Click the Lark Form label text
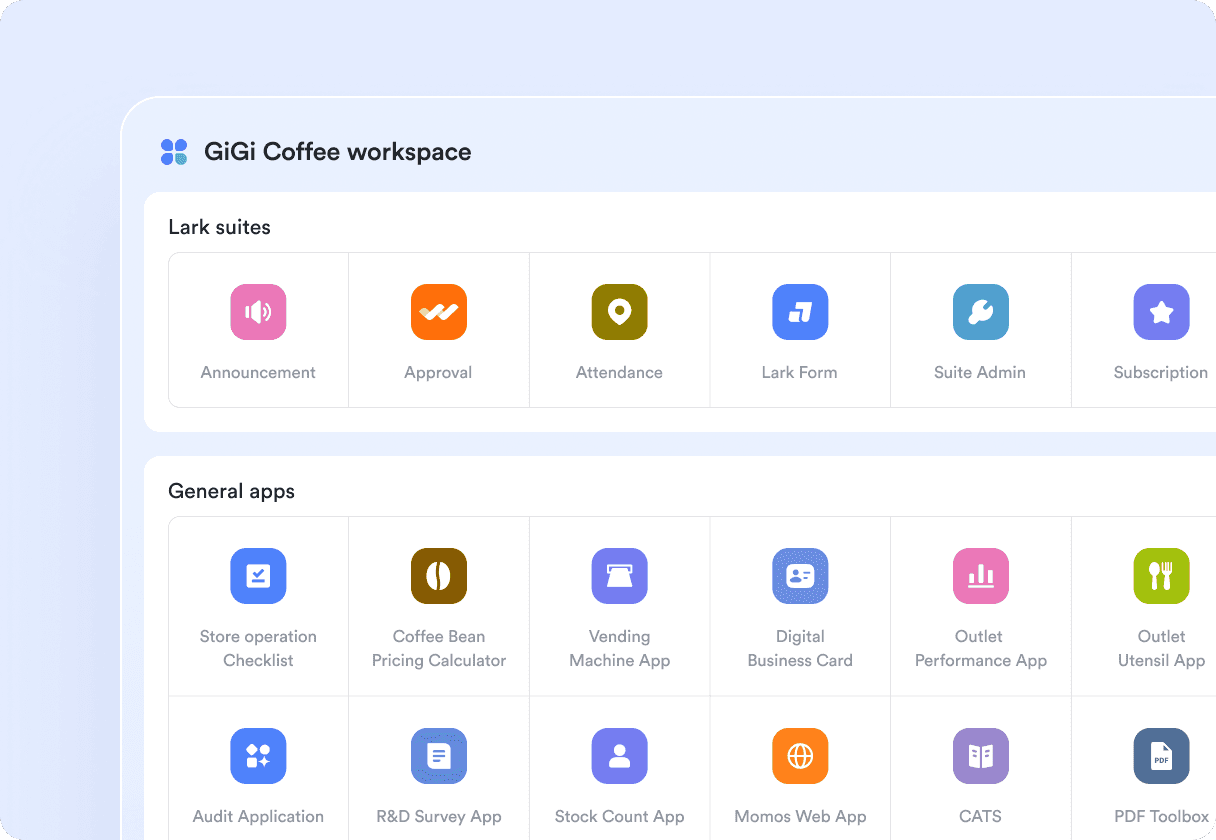 click(800, 372)
